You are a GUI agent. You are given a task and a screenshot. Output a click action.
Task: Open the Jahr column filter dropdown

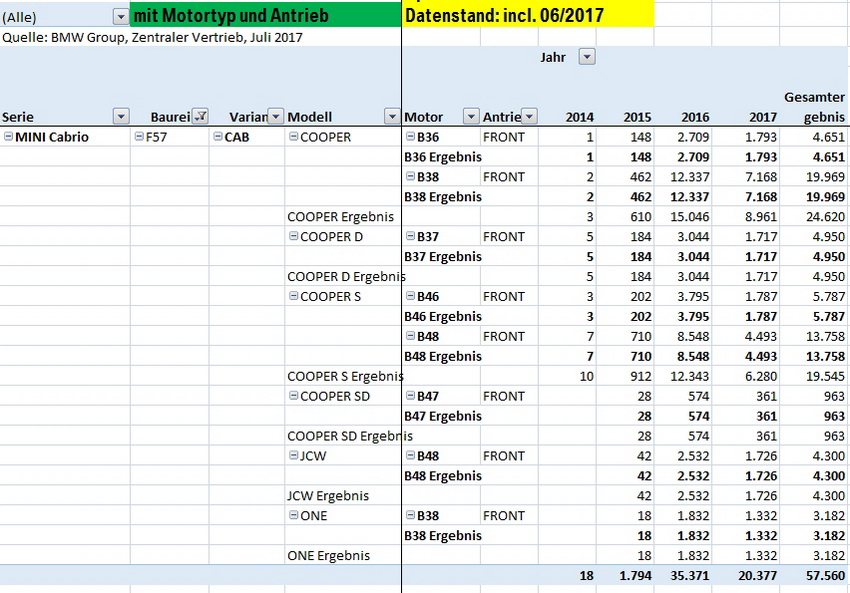587,56
